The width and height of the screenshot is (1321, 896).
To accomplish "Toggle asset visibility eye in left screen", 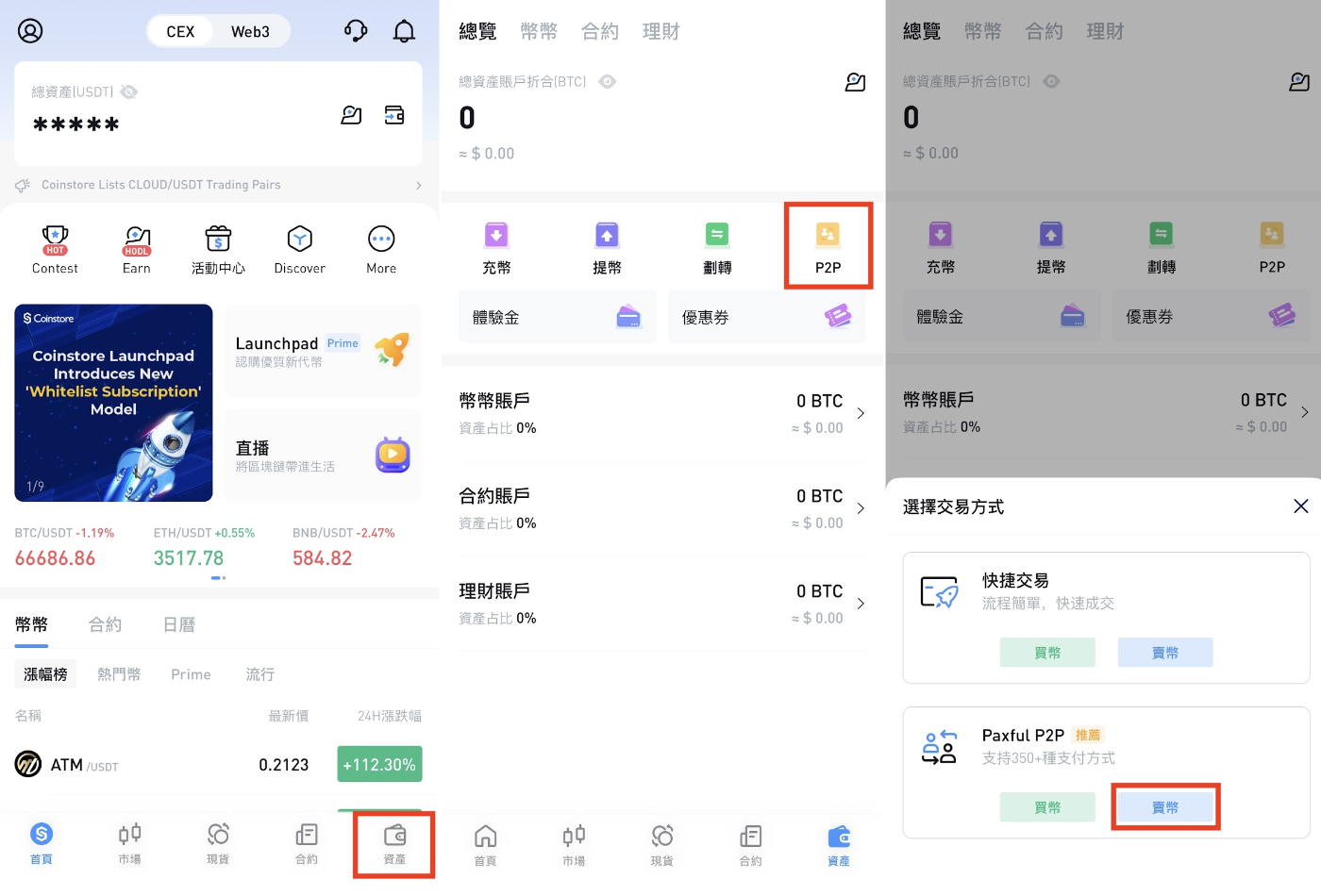I will click(129, 91).
